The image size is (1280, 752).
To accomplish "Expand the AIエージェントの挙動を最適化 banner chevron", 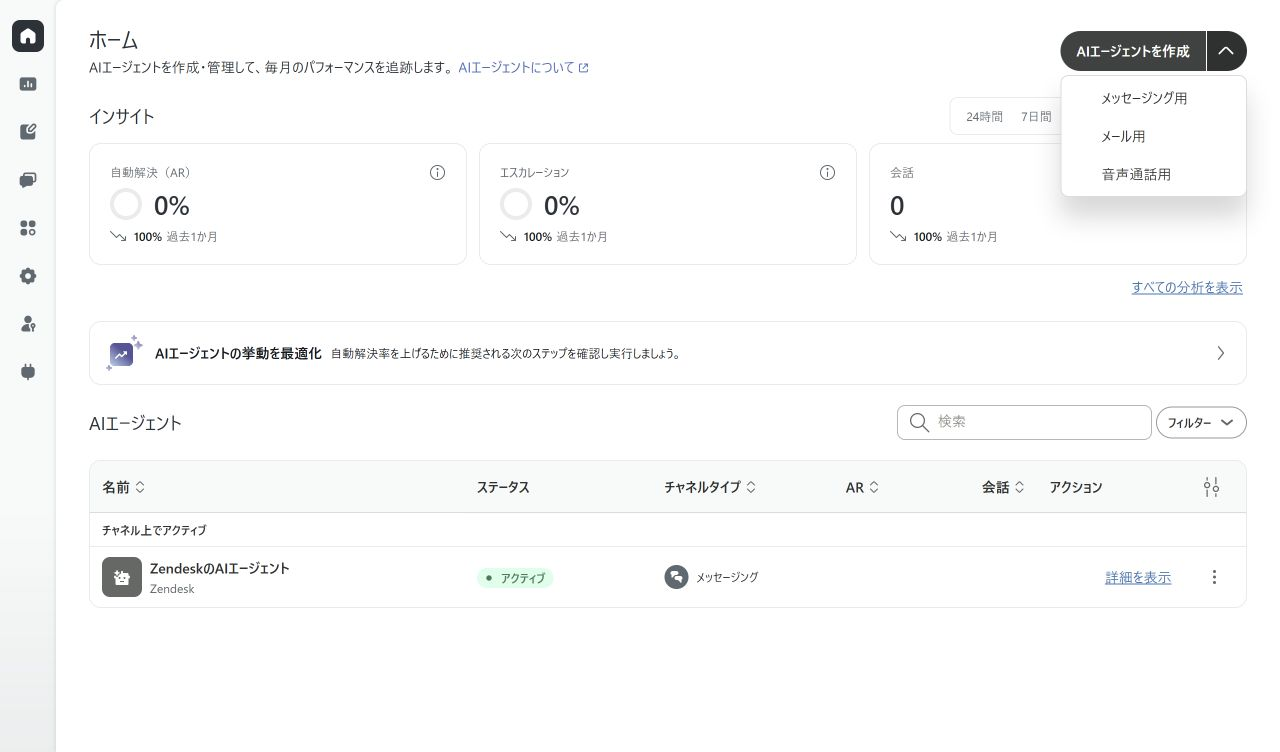I will 1220,353.
